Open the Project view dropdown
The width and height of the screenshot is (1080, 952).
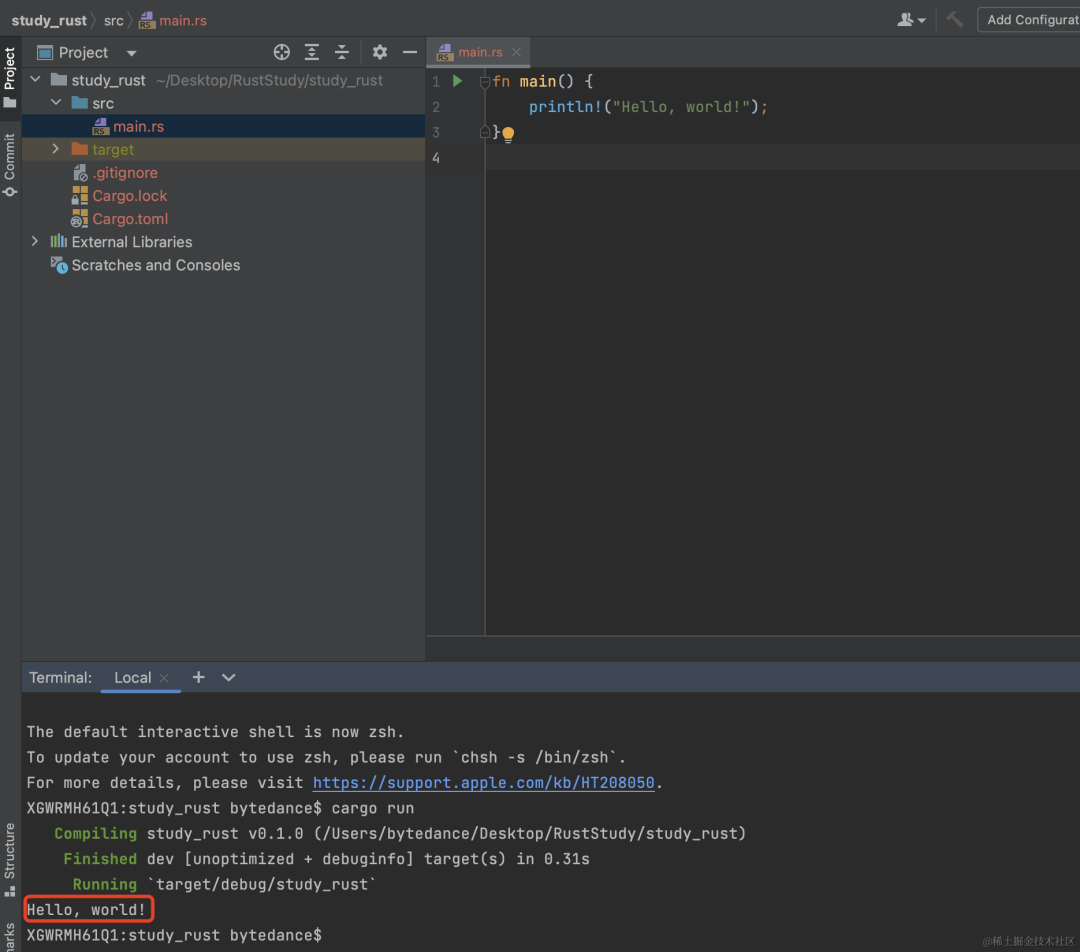[x=132, y=53]
